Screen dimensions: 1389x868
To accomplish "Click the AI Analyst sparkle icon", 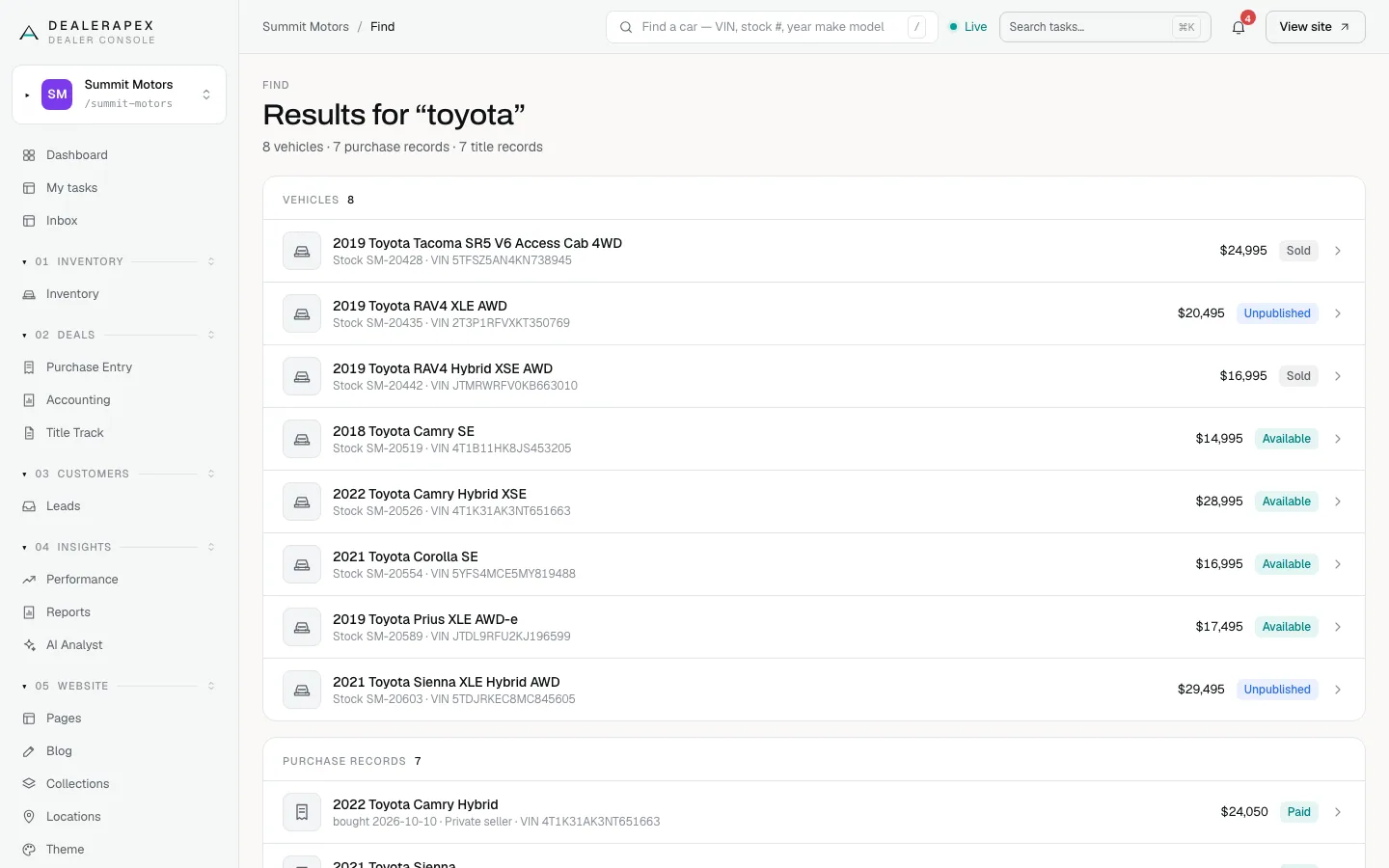I will tap(29, 645).
